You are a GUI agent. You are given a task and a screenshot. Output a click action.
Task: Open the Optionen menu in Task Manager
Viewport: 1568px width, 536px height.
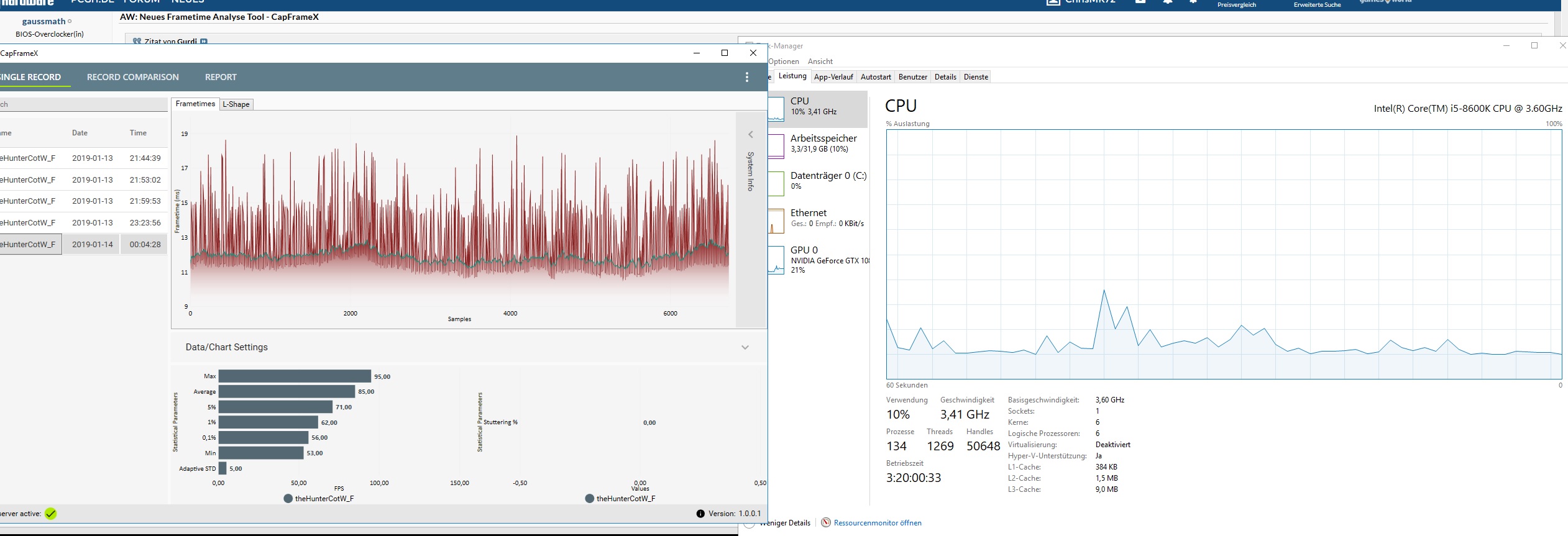784,61
